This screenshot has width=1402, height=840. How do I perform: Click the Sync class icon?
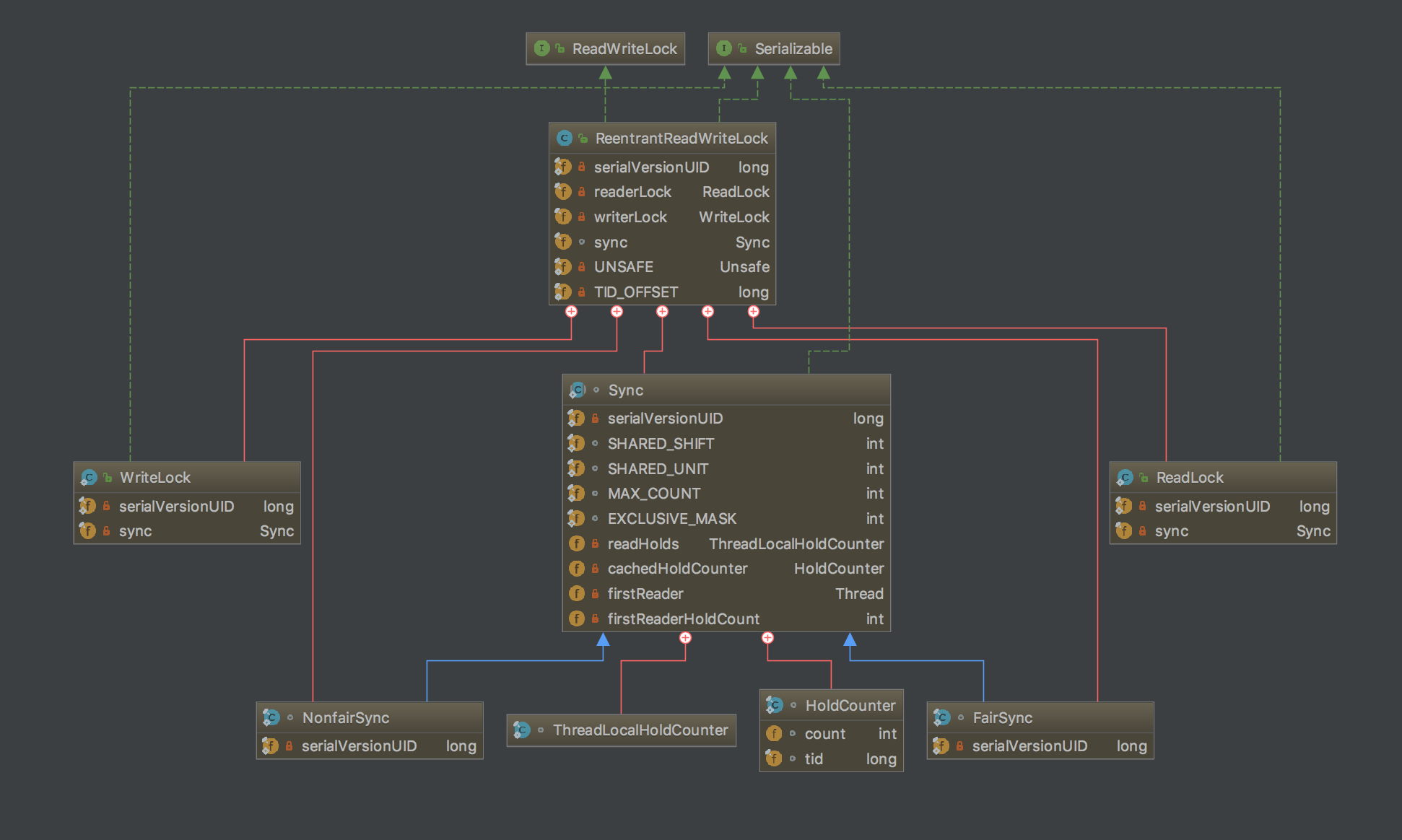578,390
